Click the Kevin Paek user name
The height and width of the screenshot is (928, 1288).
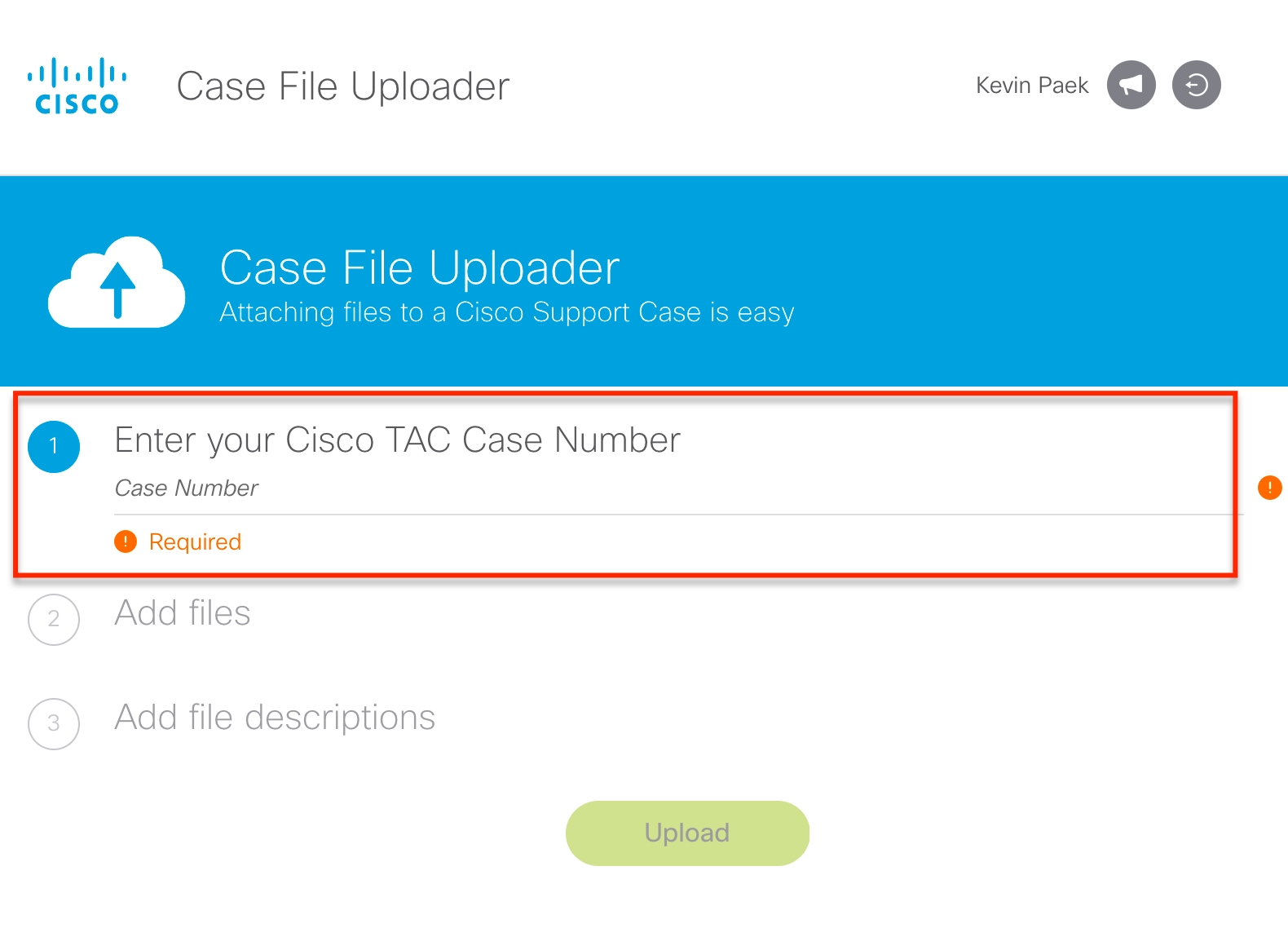pyautogui.click(x=1031, y=86)
